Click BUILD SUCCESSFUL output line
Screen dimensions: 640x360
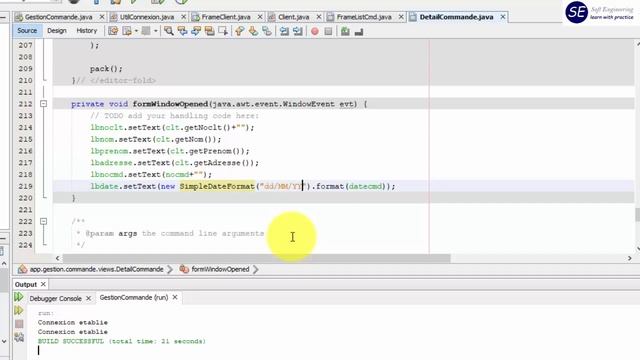coord(122,341)
